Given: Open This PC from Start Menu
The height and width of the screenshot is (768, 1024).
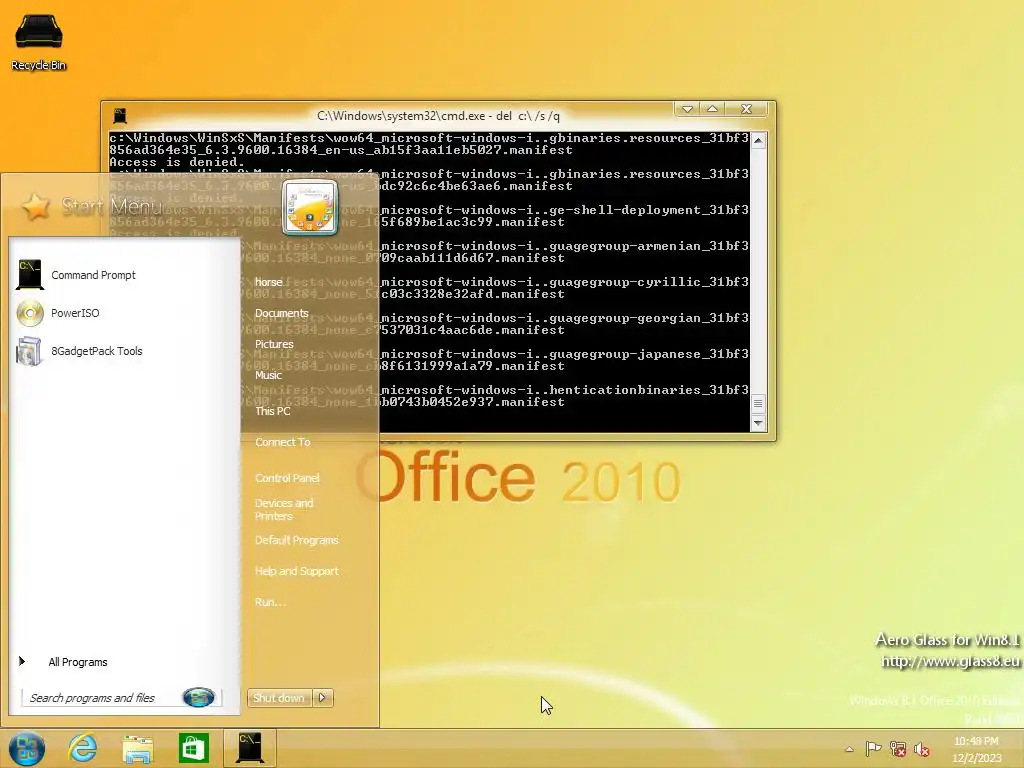Looking at the screenshot, I should click(272, 411).
